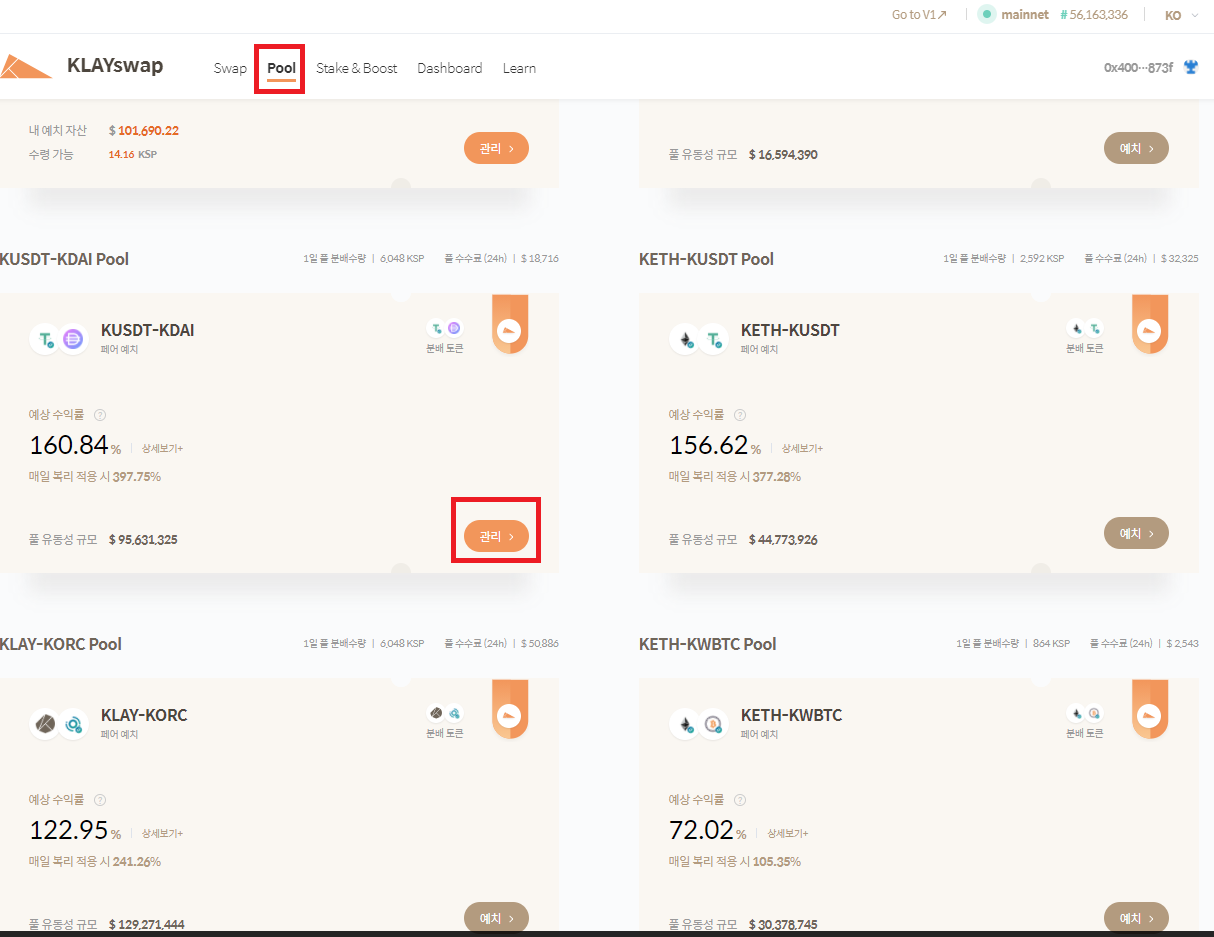Screen dimensions: 1214x937
Task: Click distribution token icons in KUSDT-KDAI card
Action: coord(445,328)
